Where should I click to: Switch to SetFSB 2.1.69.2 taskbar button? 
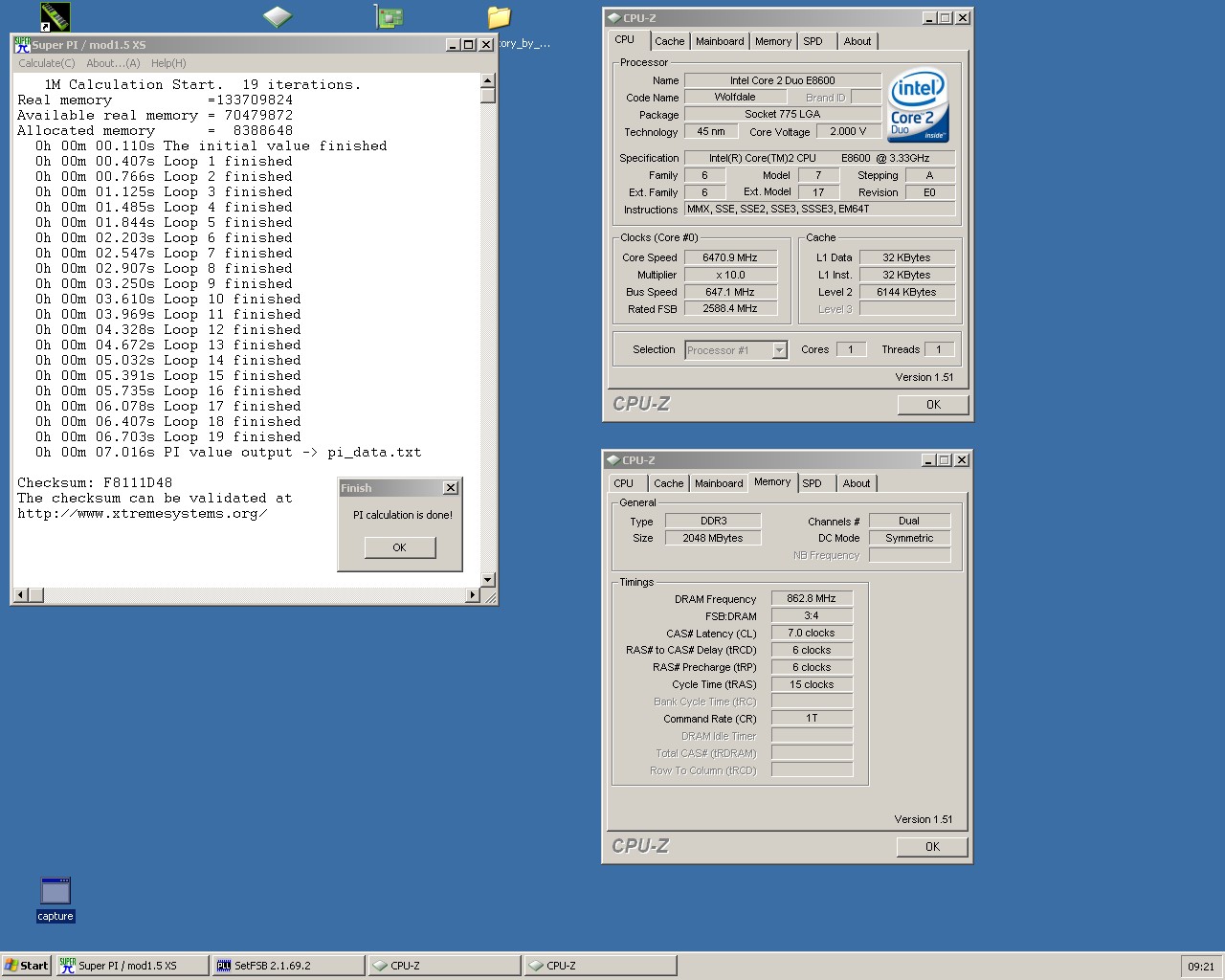[288, 966]
